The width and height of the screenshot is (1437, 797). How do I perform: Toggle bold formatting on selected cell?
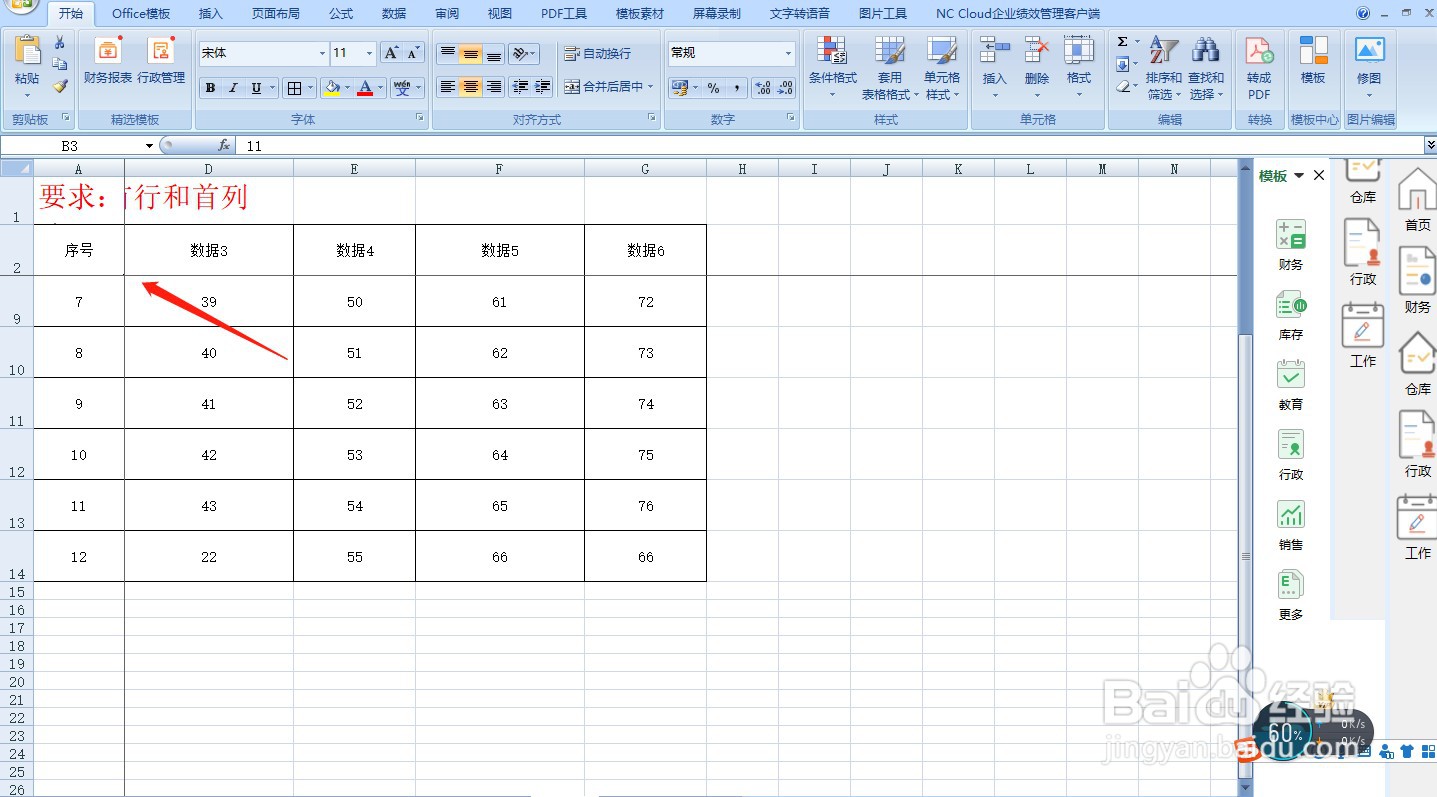[x=210, y=88]
